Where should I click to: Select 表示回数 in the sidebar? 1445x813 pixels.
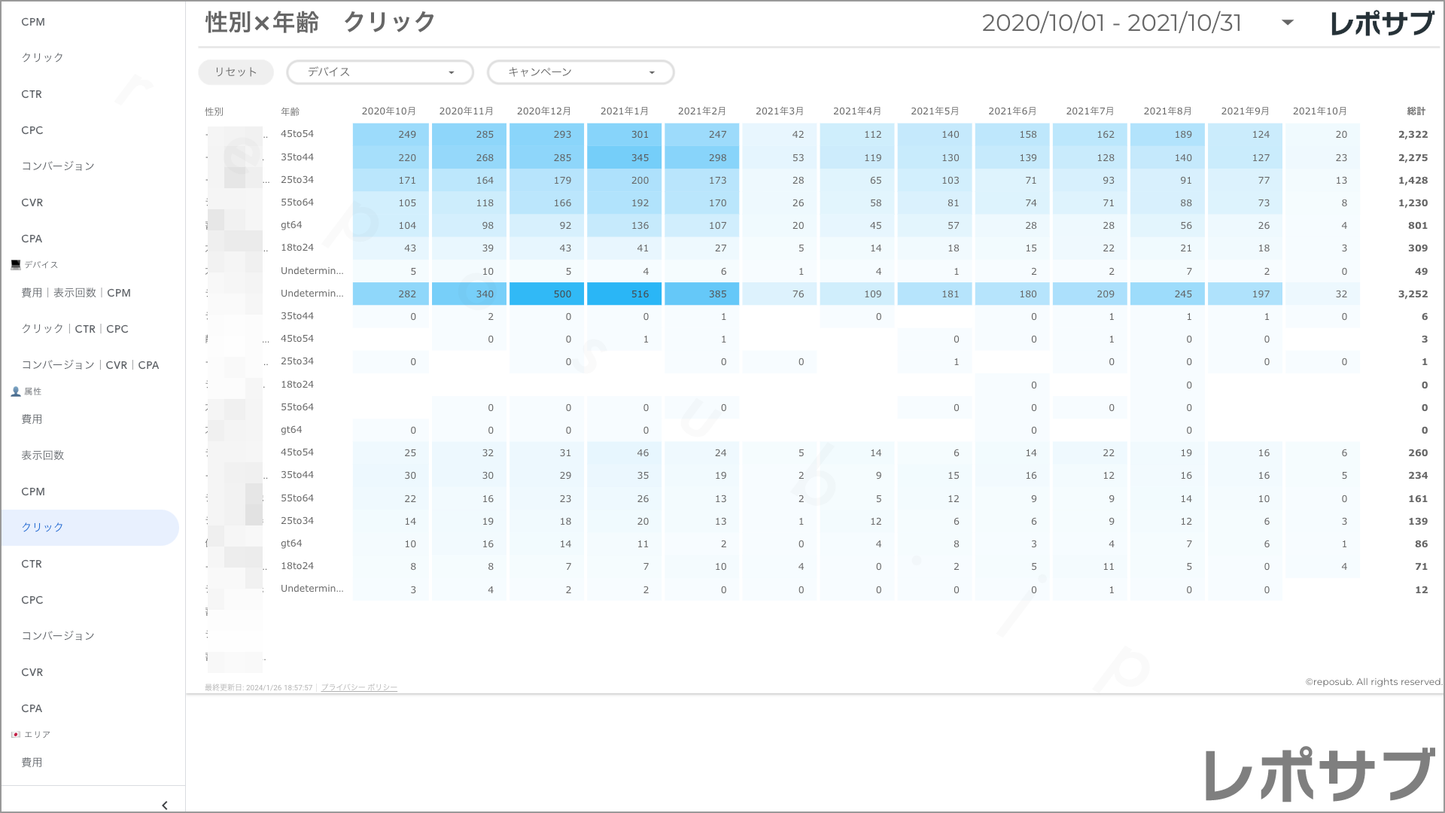(x=43, y=455)
